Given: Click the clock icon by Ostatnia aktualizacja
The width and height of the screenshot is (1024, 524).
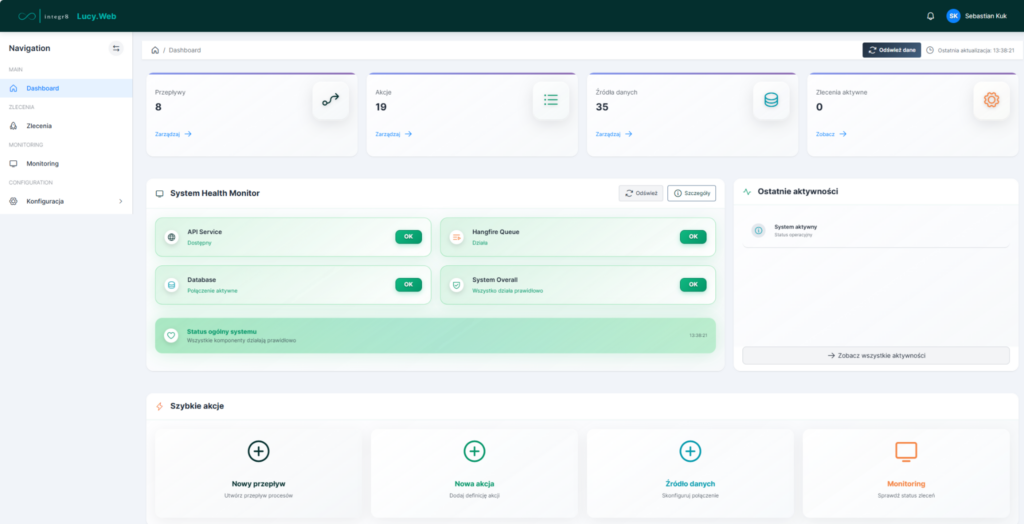Looking at the screenshot, I should (x=930, y=50).
